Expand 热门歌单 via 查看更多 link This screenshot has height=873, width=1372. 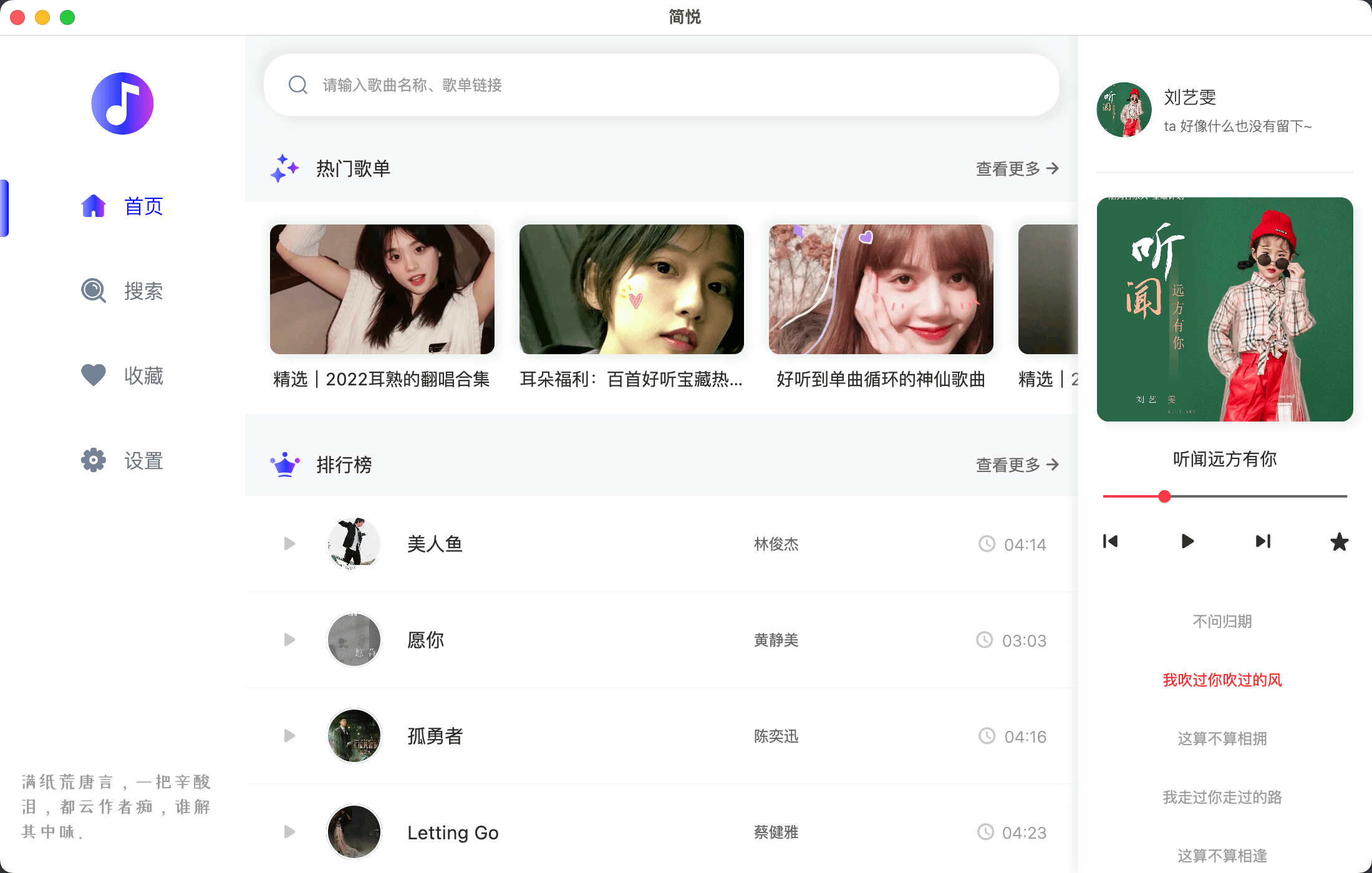(x=1017, y=169)
